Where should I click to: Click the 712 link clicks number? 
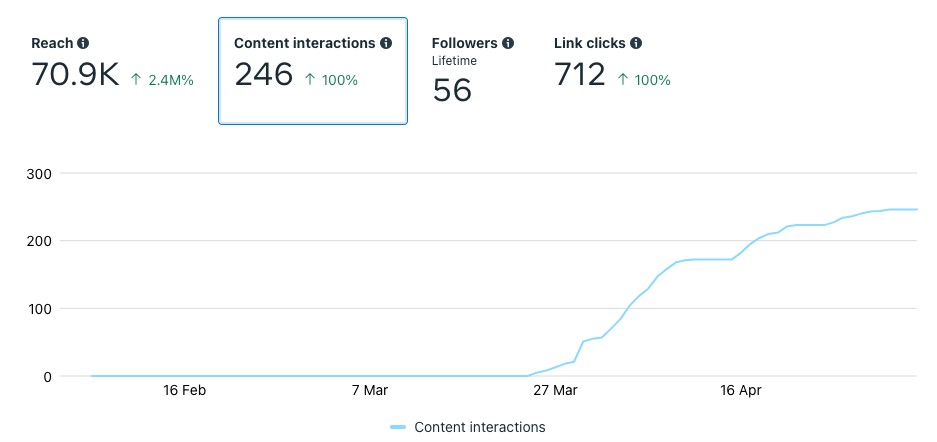[579, 75]
